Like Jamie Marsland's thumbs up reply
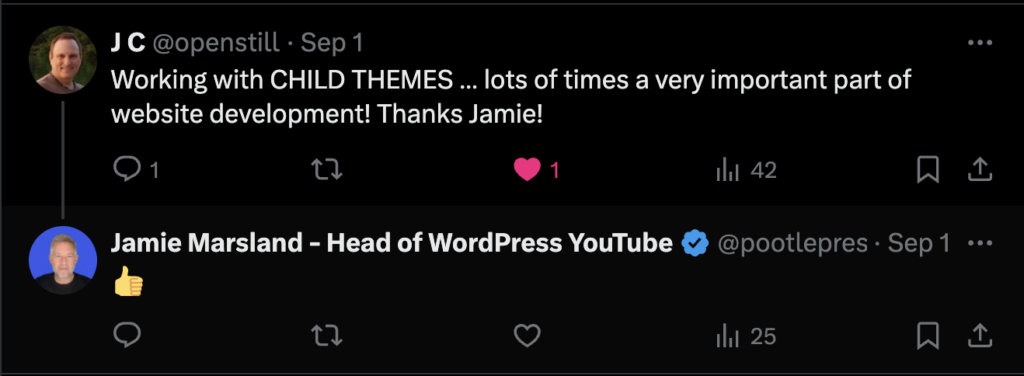 (x=527, y=336)
